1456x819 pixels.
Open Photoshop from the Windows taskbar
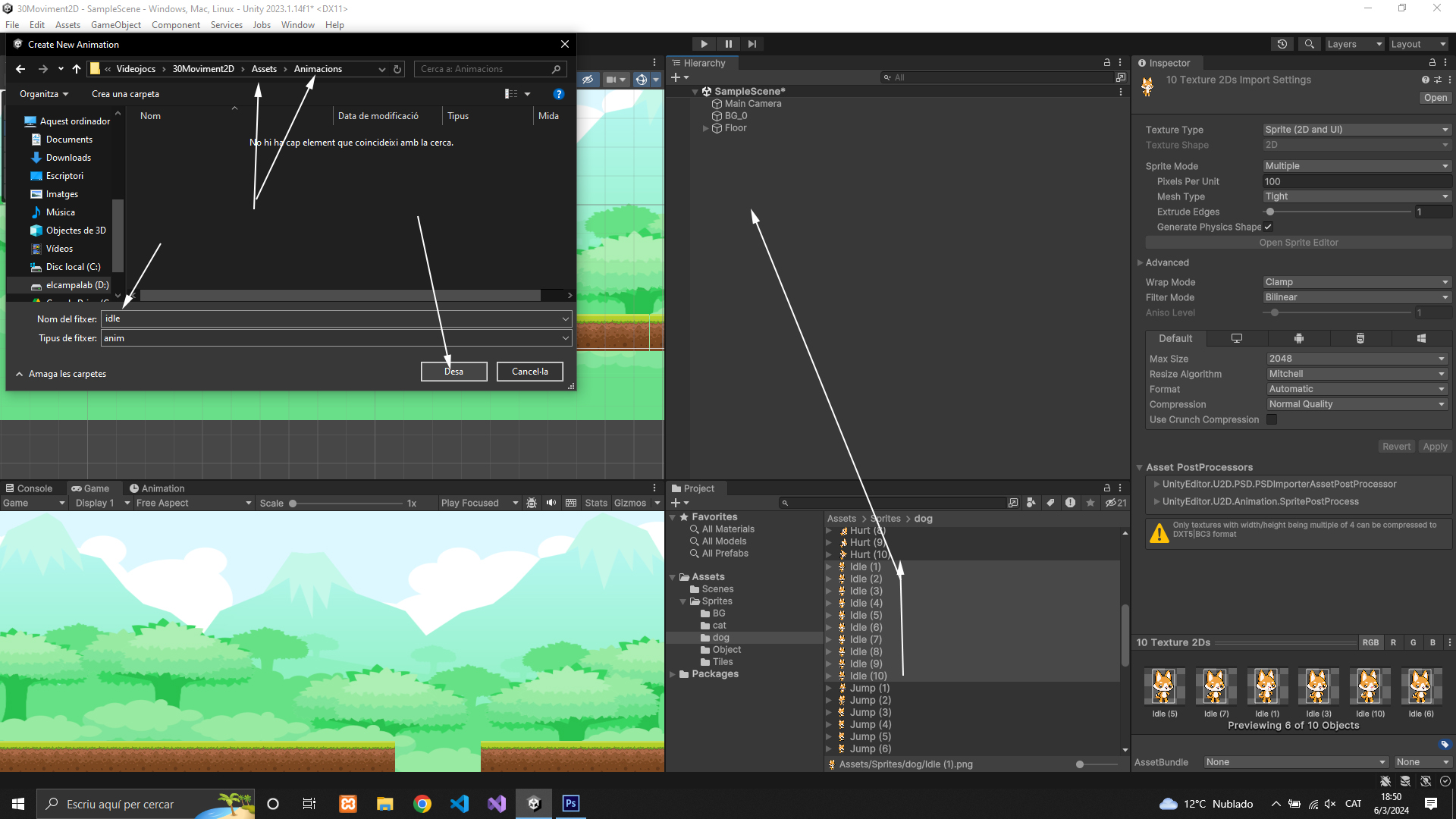click(570, 803)
